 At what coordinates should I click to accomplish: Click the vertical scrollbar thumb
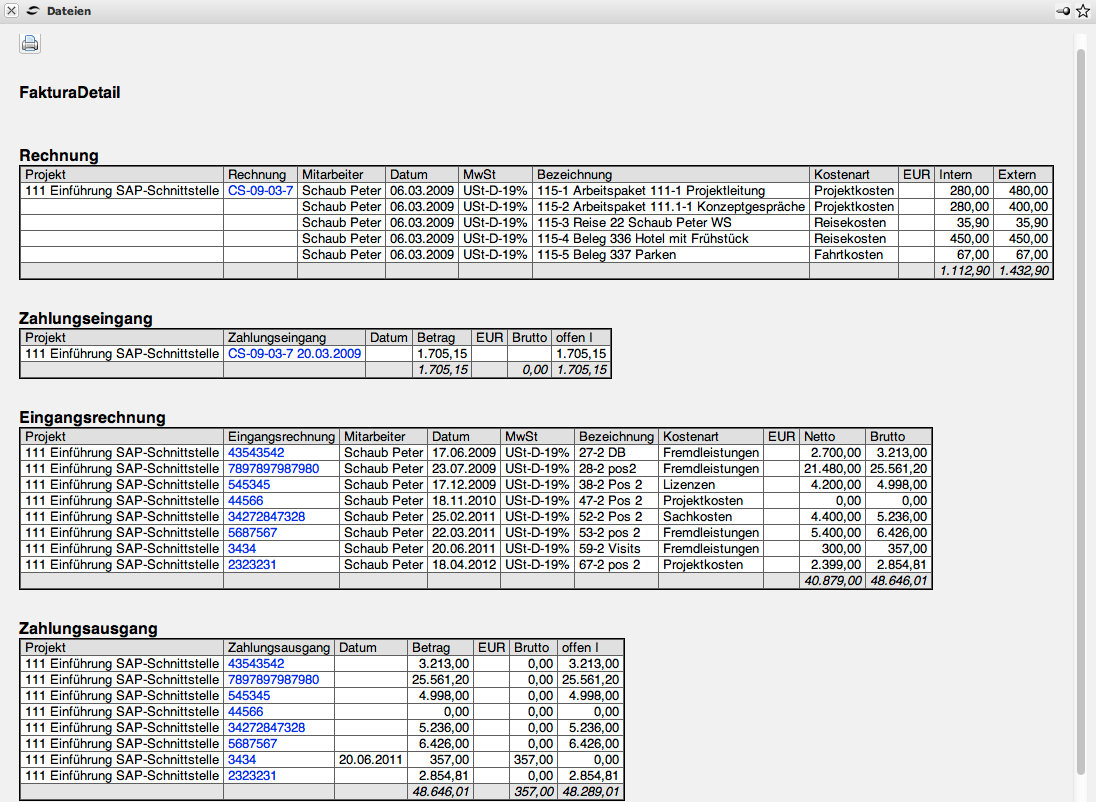[x=1080, y=400]
